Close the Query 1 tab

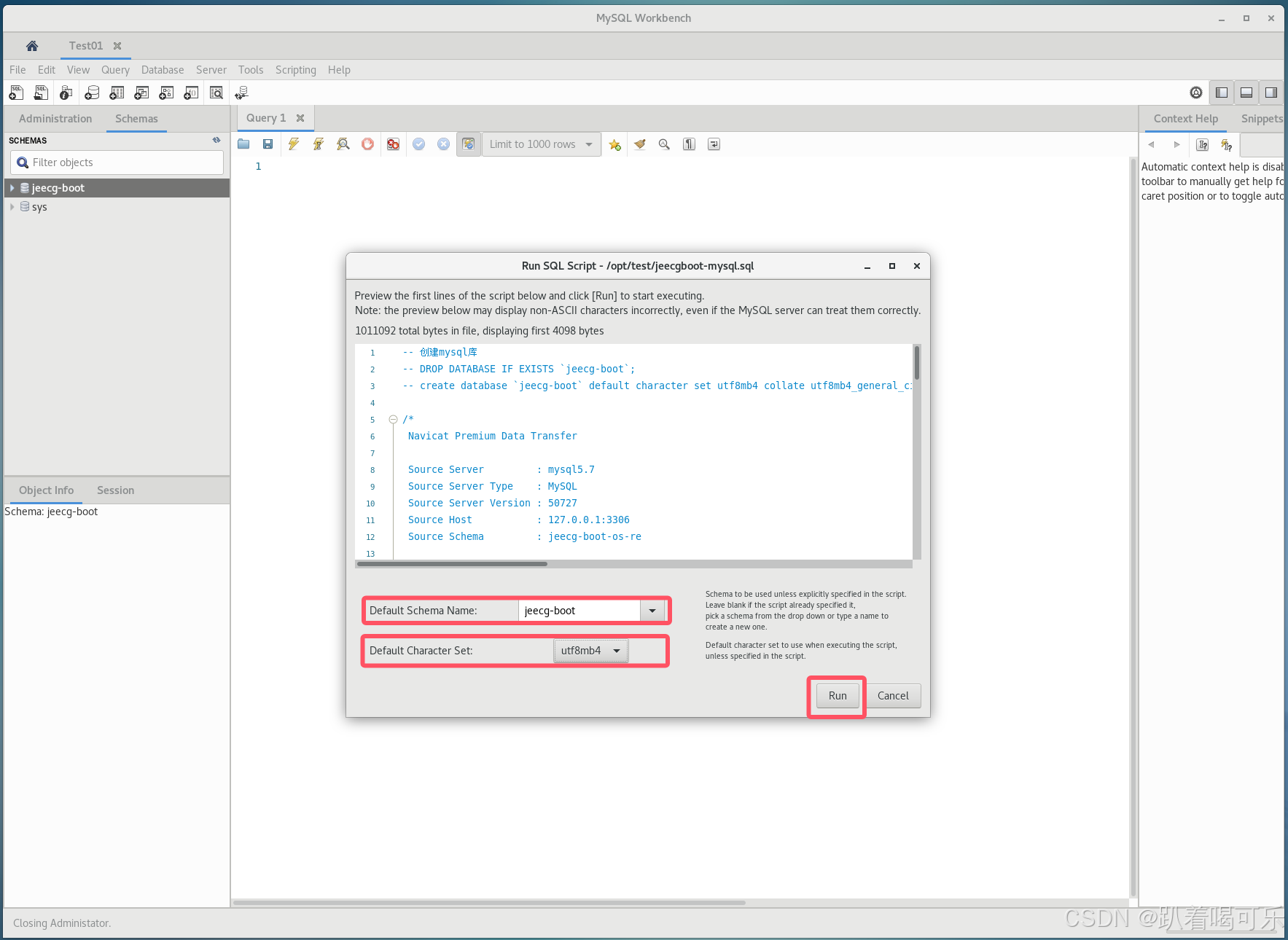coord(300,118)
